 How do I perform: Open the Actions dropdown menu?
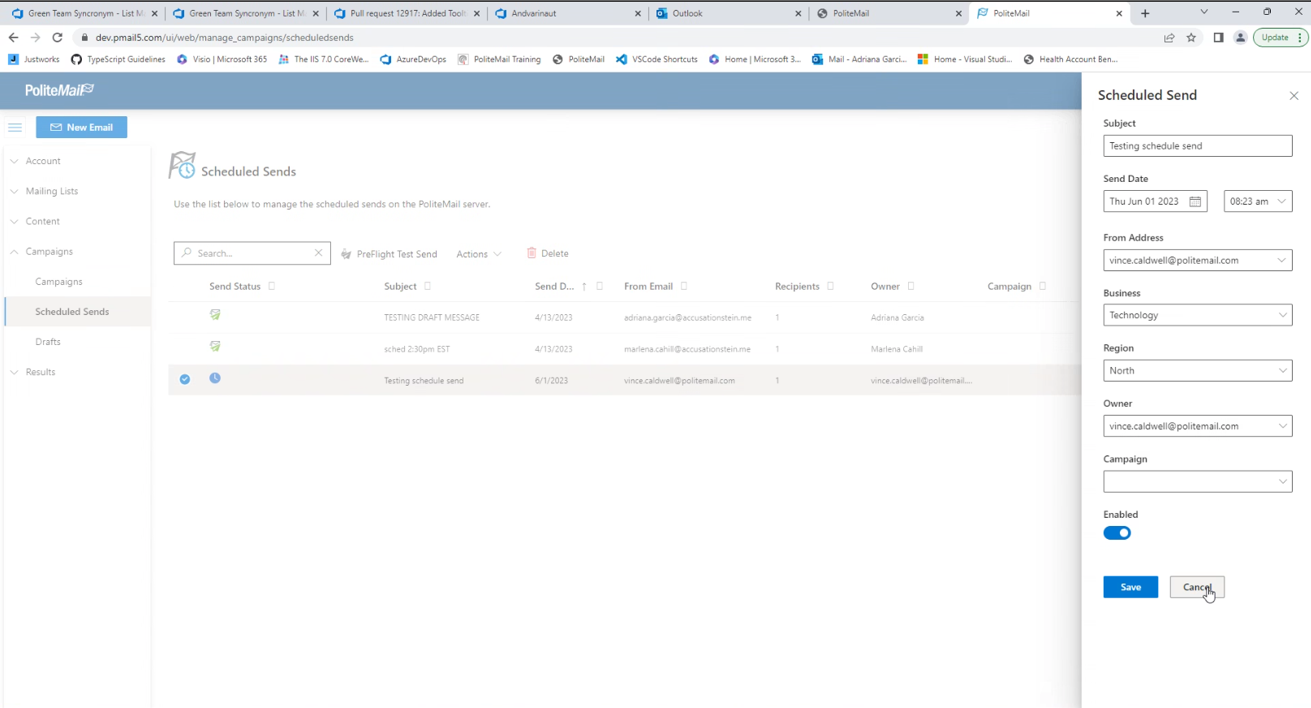[479, 254]
